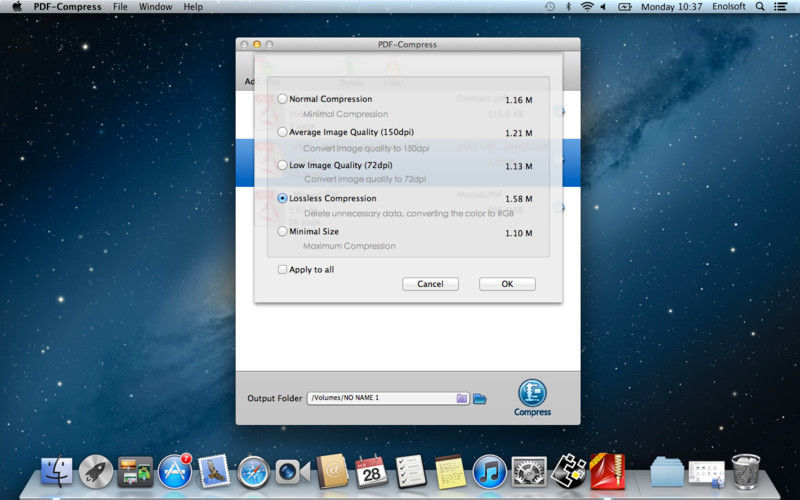Open Finder from the Dock
The height and width of the screenshot is (500, 800).
click(56, 472)
